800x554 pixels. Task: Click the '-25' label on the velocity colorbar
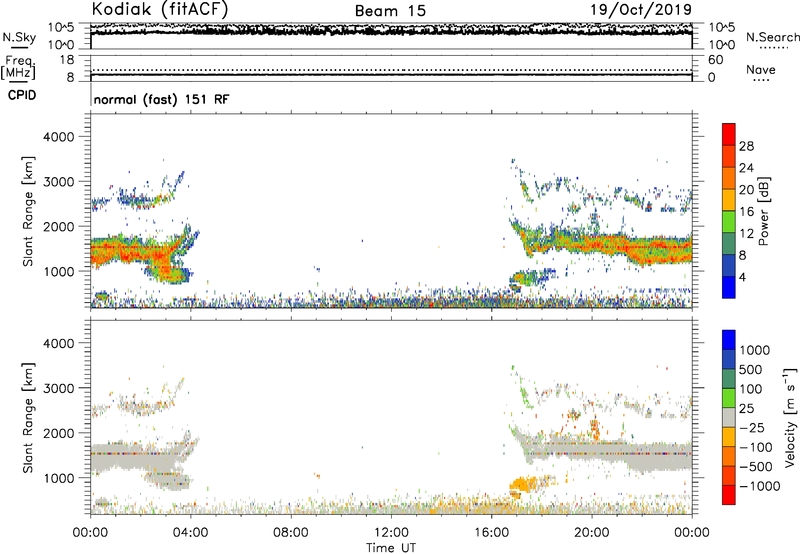tap(752, 427)
